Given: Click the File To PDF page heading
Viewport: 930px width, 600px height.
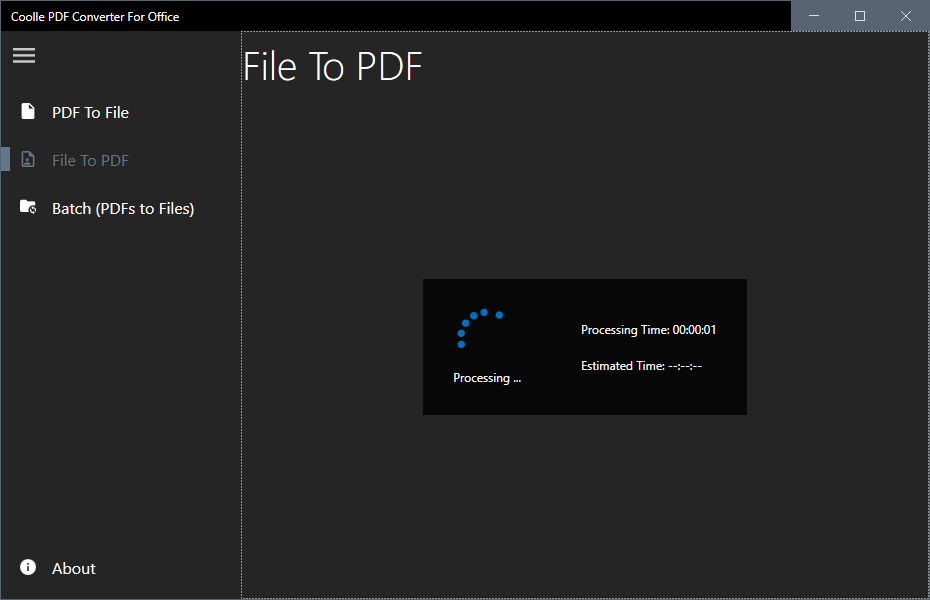Looking at the screenshot, I should pos(333,67).
